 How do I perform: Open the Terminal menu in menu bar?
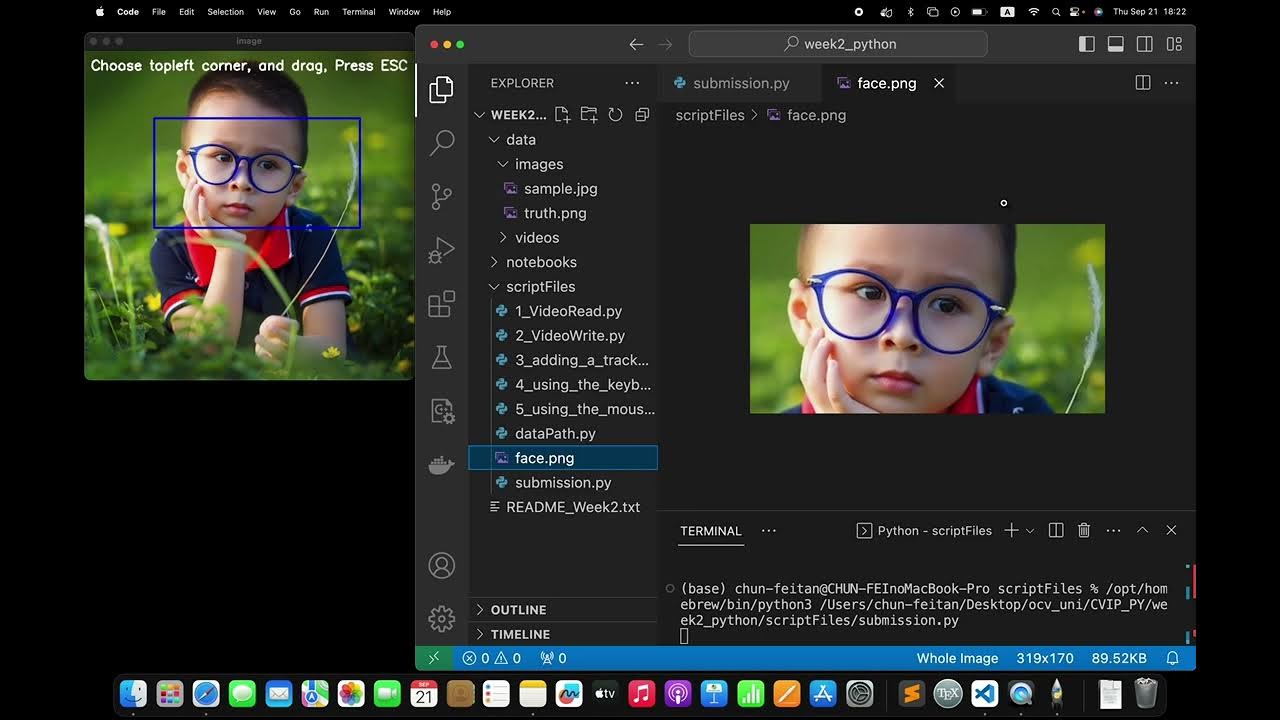(x=359, y=12)
